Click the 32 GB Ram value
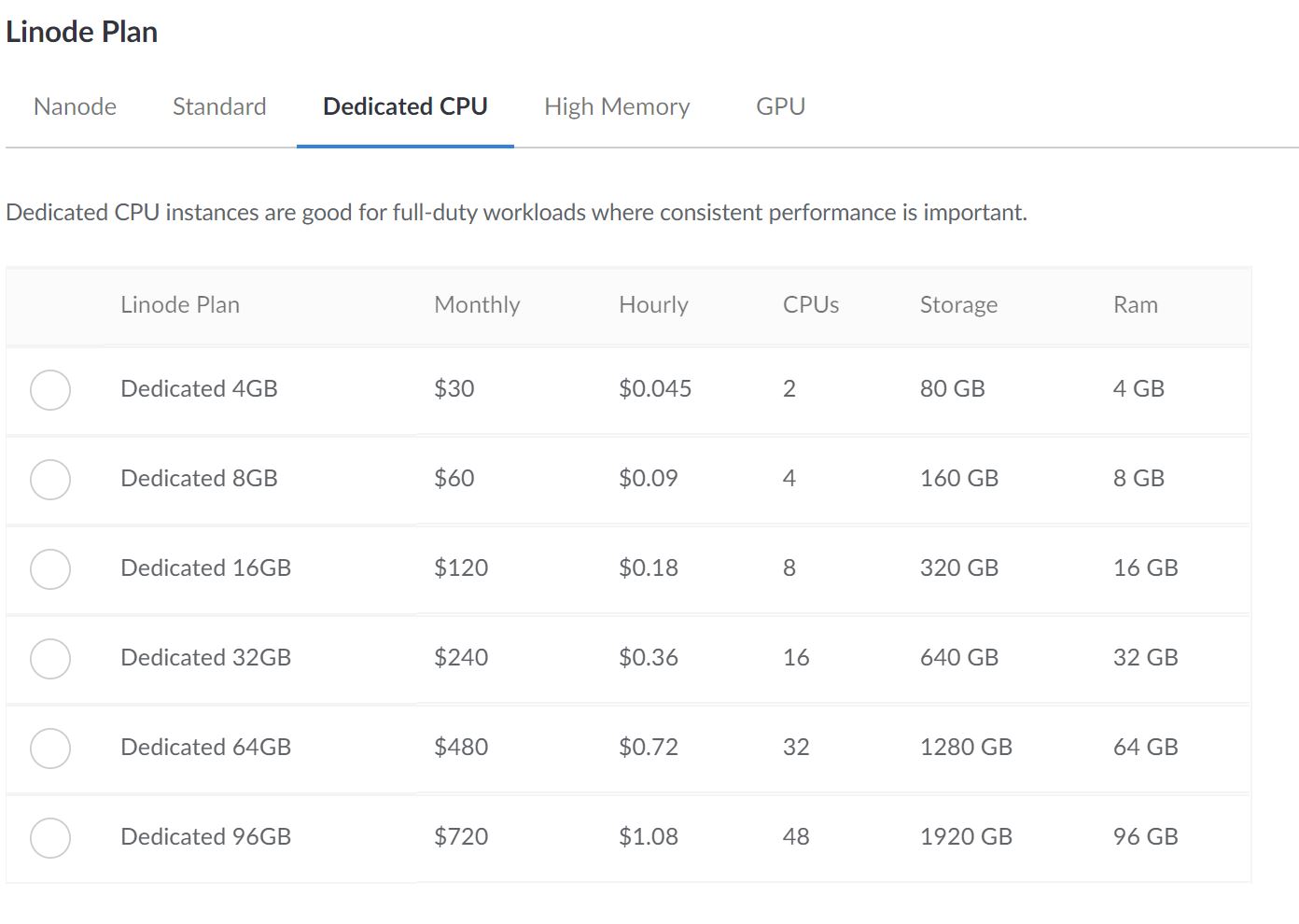This screenshot has height=924, width=1299. point(1145,658)
